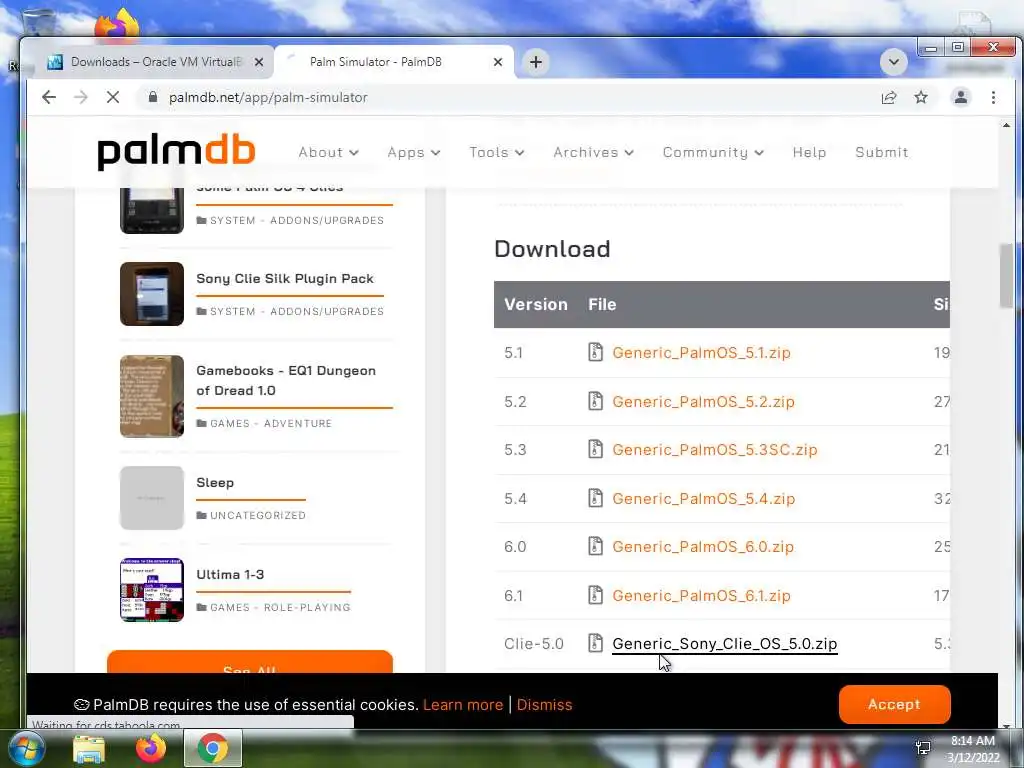Viewport: 1024px width, 768px height.
Task: Click the Sleep placeholder thumbnail
Action: [152, 498]
